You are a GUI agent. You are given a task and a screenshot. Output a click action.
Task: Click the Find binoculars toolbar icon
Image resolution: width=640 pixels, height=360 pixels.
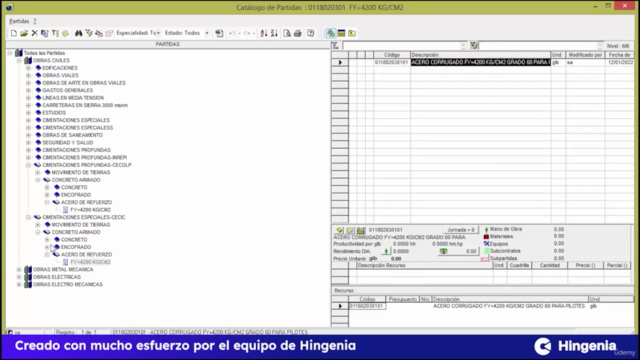click(78, 33)
